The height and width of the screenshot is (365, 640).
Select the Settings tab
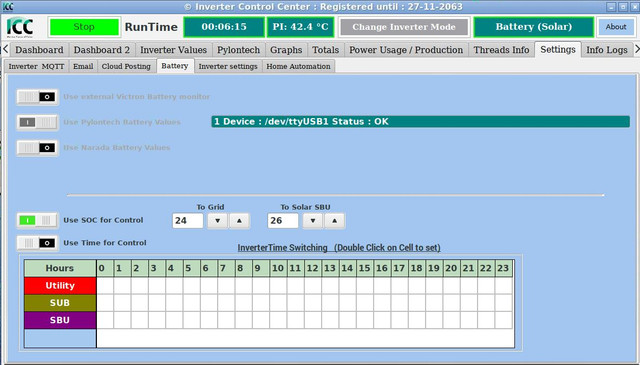558,49
